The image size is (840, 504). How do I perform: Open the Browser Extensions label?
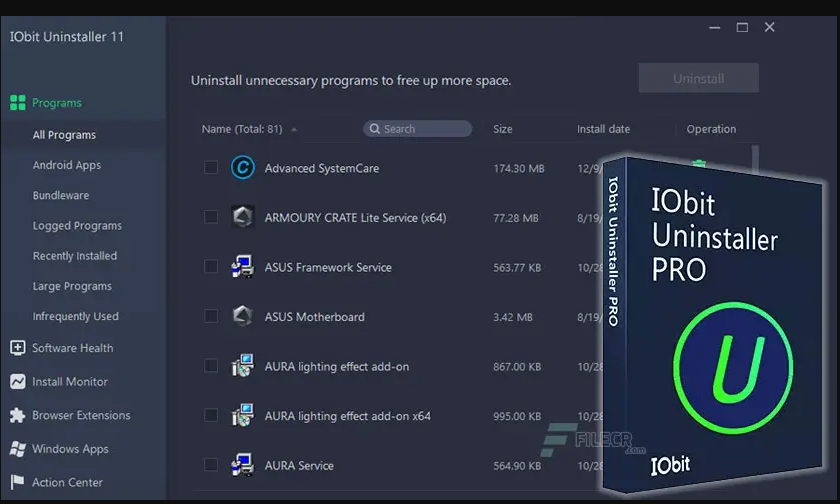81,415
